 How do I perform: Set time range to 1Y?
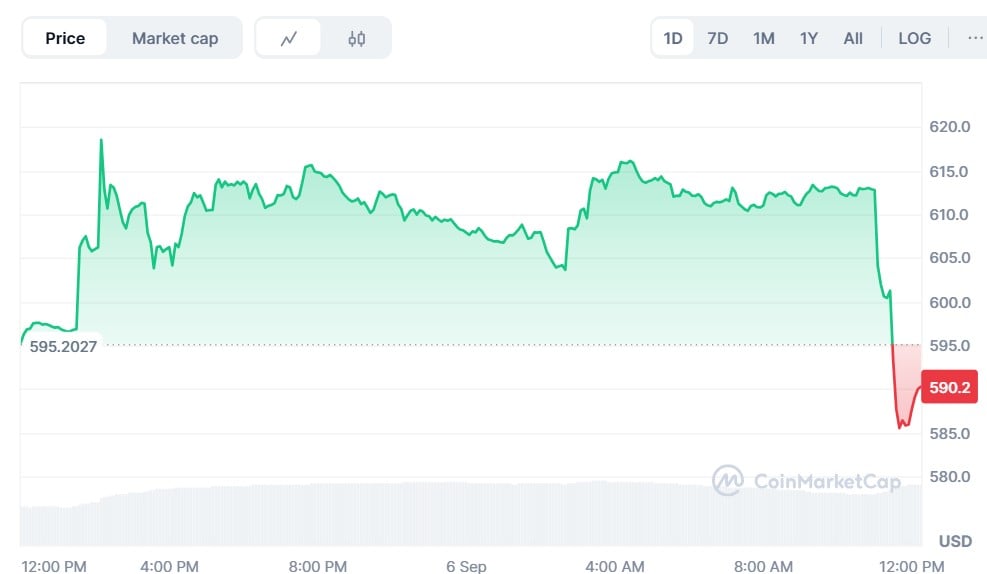[808, 38]
